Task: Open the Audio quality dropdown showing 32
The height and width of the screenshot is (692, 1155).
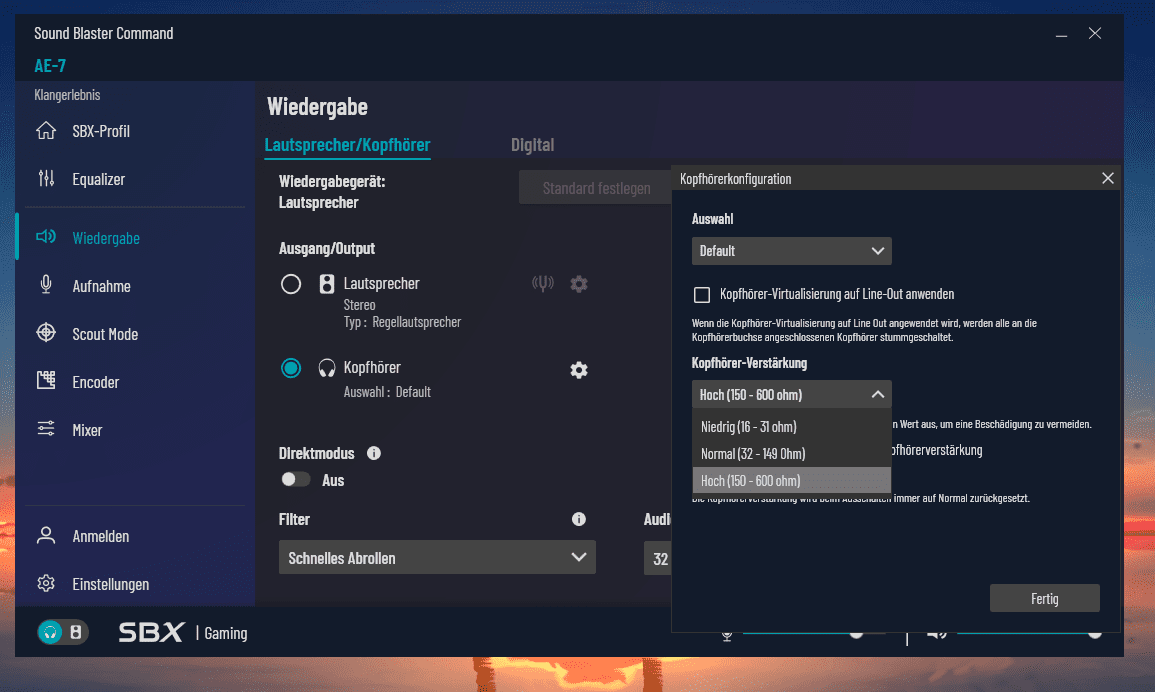Action: (657, 559)
